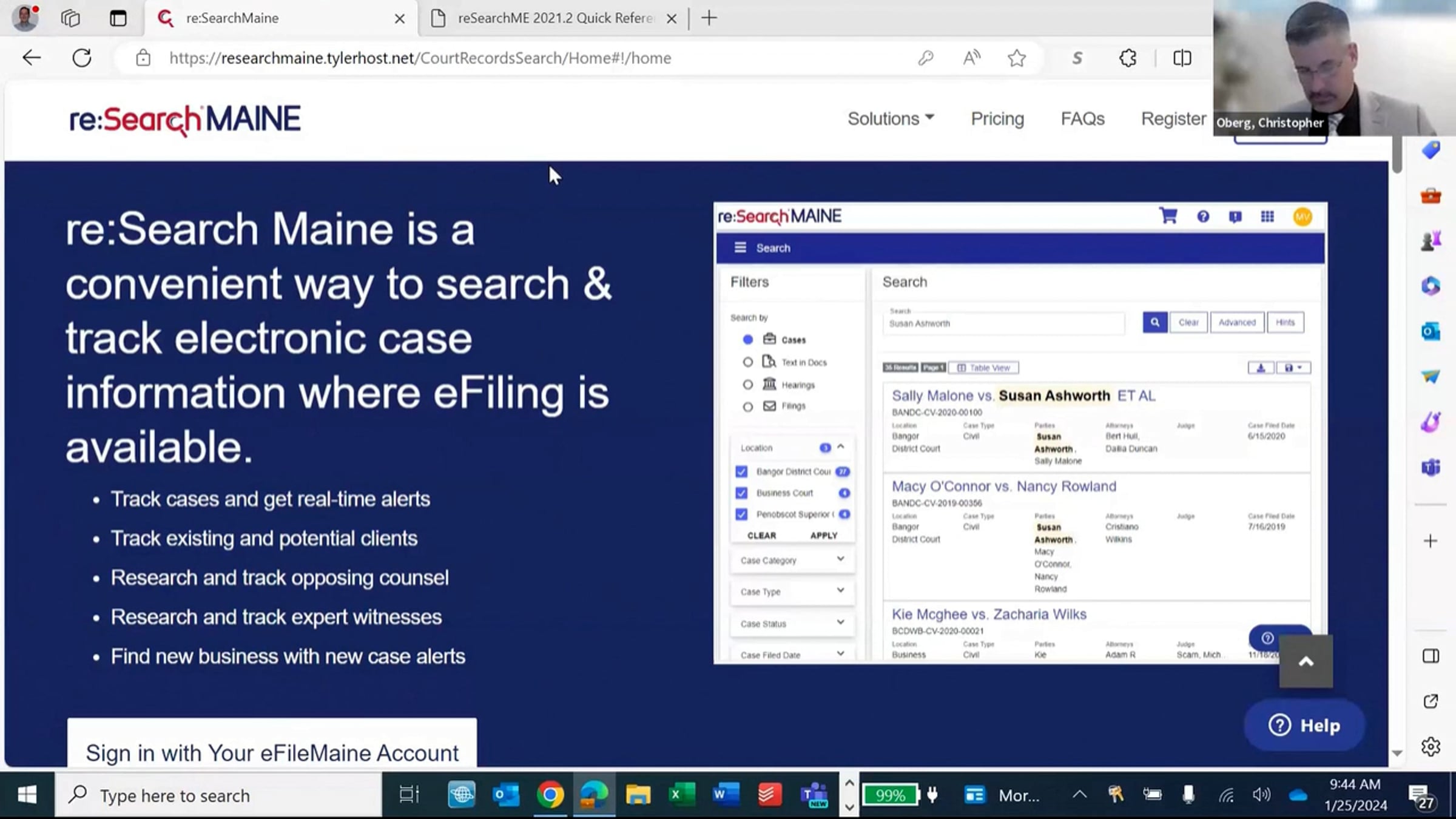
Task: Click the page vertical scrollbar thumb
Action: (1397, 155)
